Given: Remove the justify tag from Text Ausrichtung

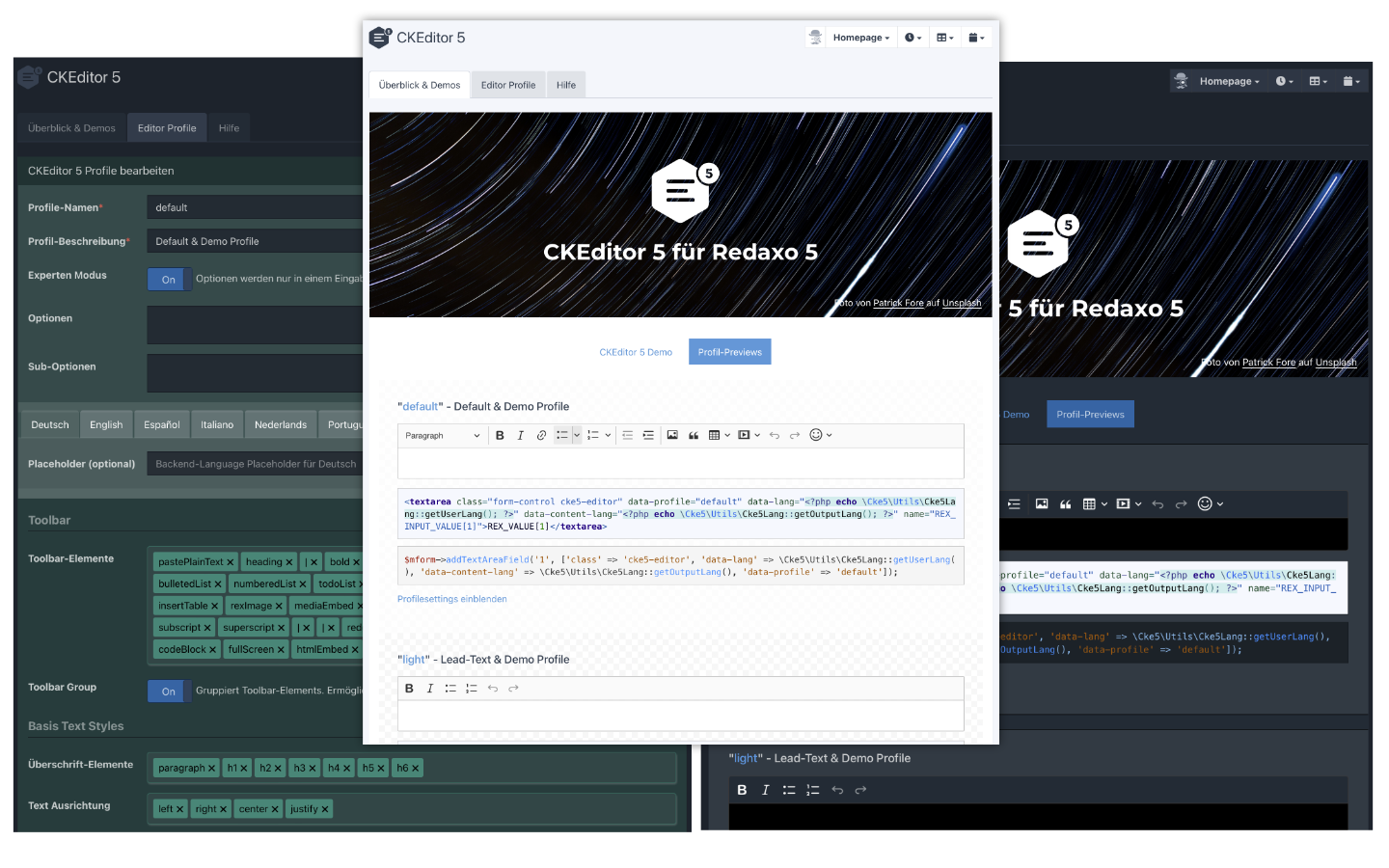Looking at the screenshot, I should (325, 809).
